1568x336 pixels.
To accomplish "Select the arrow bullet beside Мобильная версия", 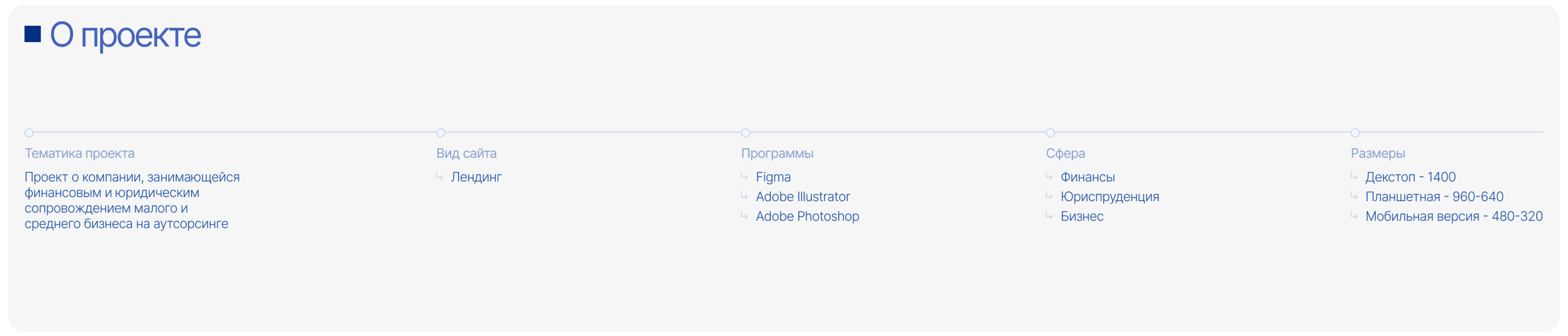I will coord(1354,215).
